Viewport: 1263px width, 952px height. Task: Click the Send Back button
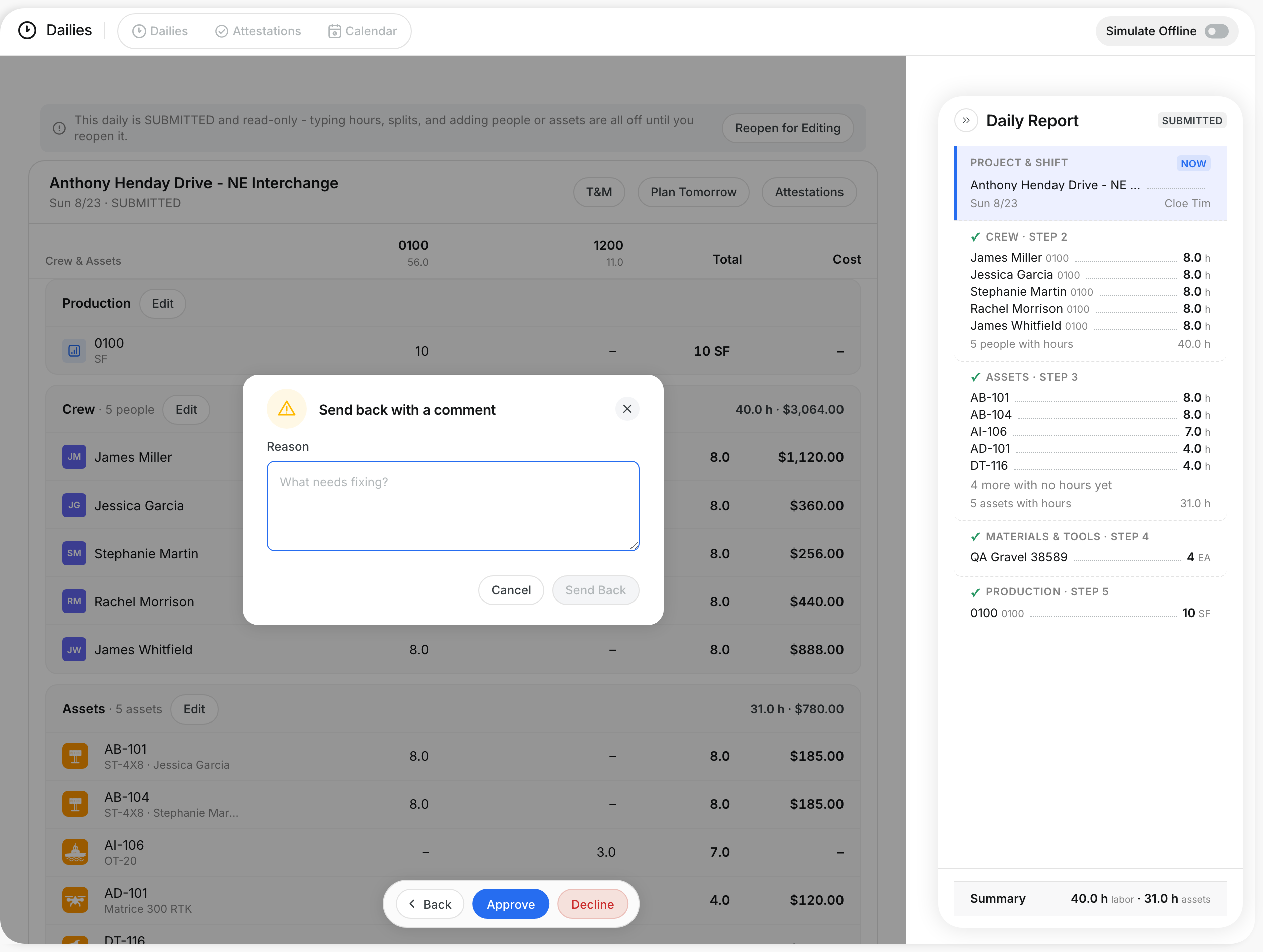(595, 590)
